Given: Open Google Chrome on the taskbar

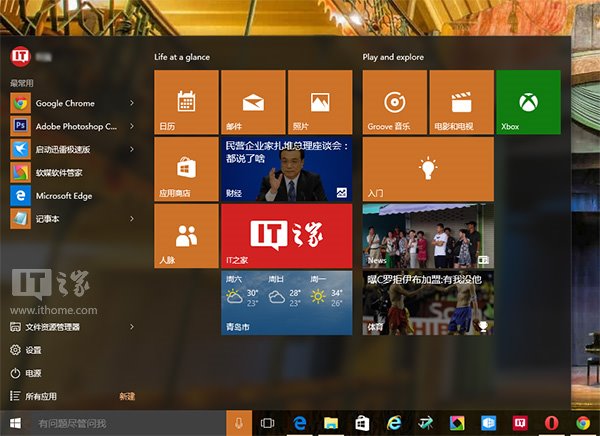Looking at the screenshot, I should point(583,423).
